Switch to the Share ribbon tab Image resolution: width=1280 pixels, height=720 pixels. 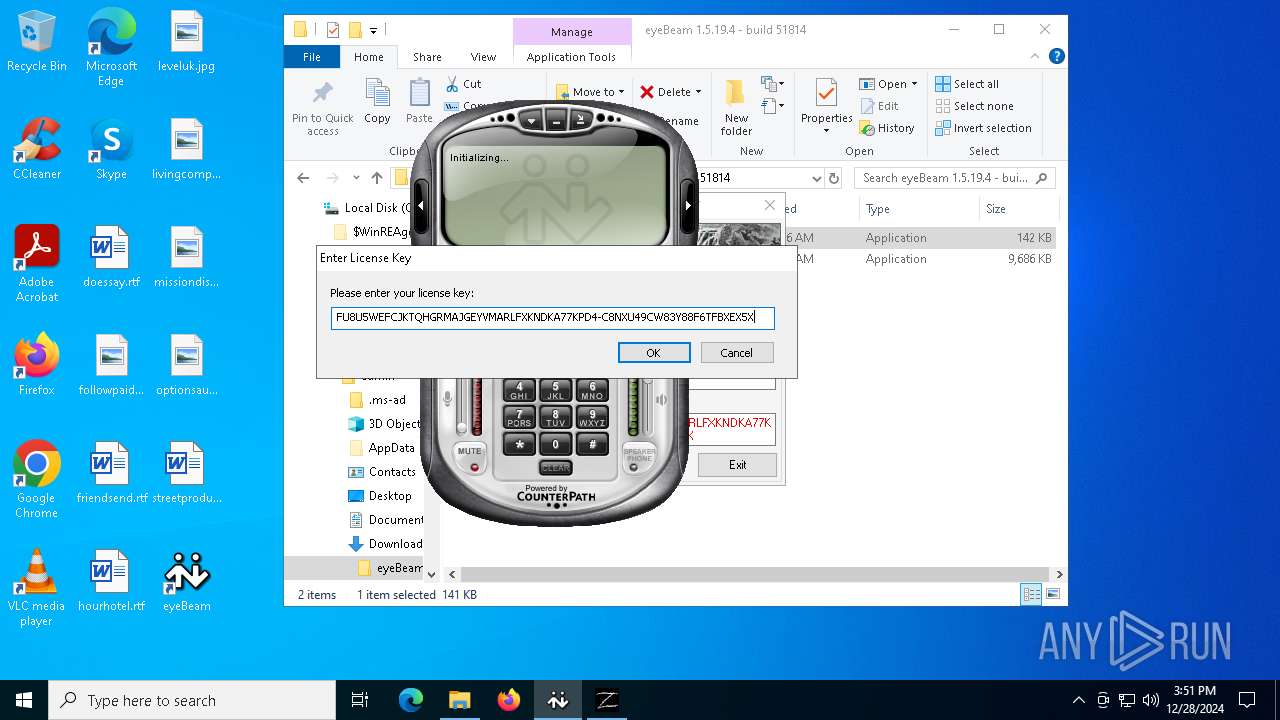(427, 57)
